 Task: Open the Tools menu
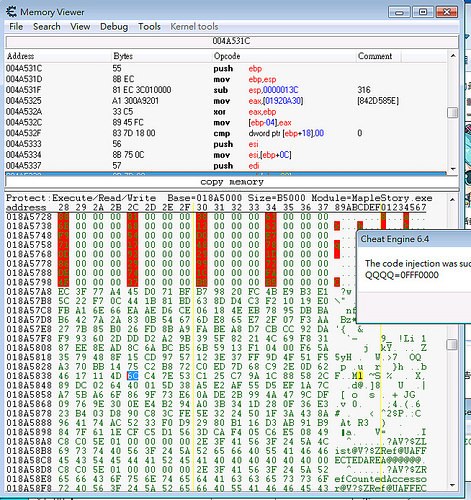pyautogui.click(x=149, y=26)
